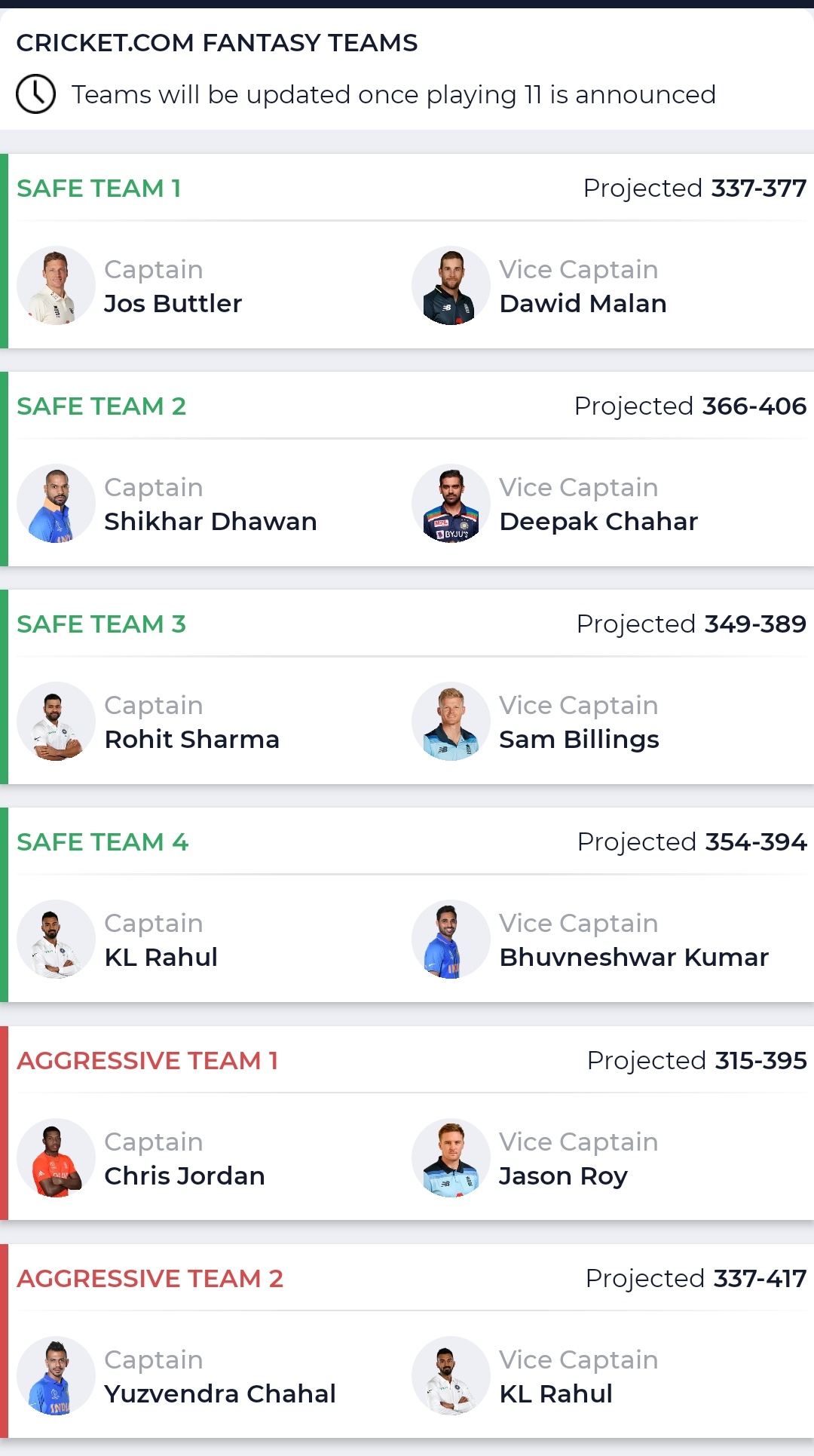Open Rohit Sharma's avatar image
Screen dimensions: 814x1456
(x=56, y=722)
